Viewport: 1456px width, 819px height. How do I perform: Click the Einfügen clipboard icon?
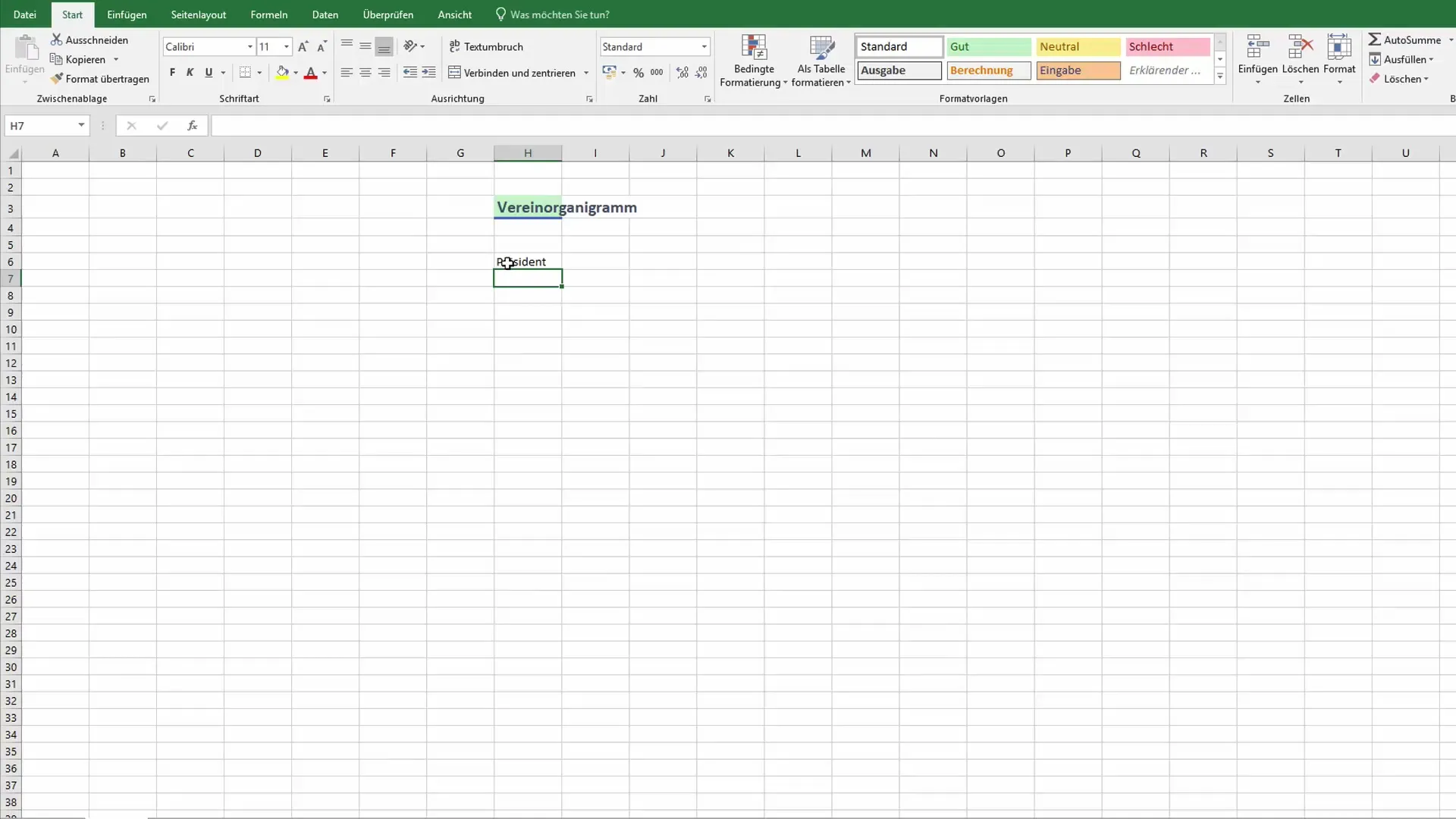click(25, 47)
